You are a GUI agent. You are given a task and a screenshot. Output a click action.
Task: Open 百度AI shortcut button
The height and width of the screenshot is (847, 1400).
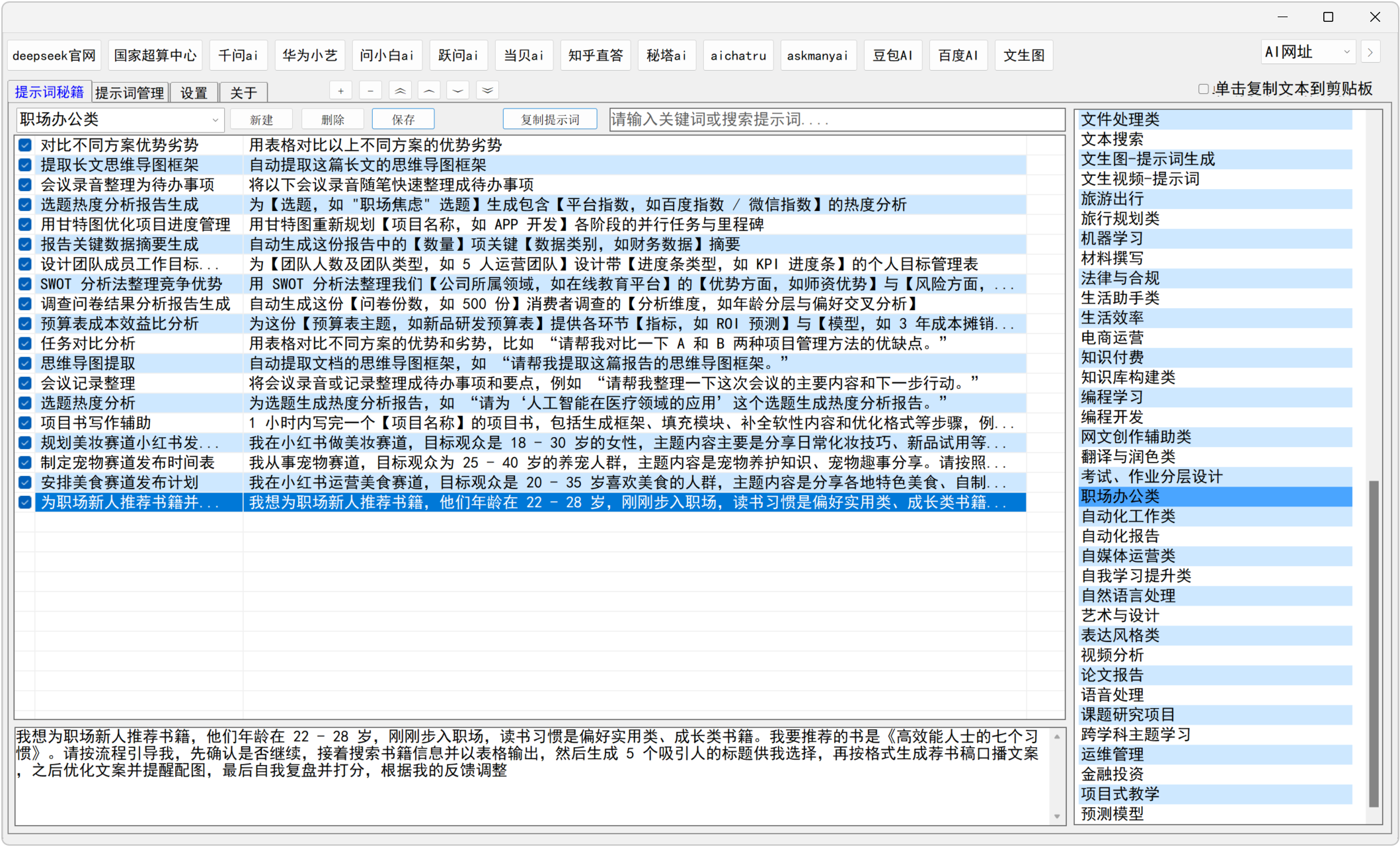click(958, 56)
